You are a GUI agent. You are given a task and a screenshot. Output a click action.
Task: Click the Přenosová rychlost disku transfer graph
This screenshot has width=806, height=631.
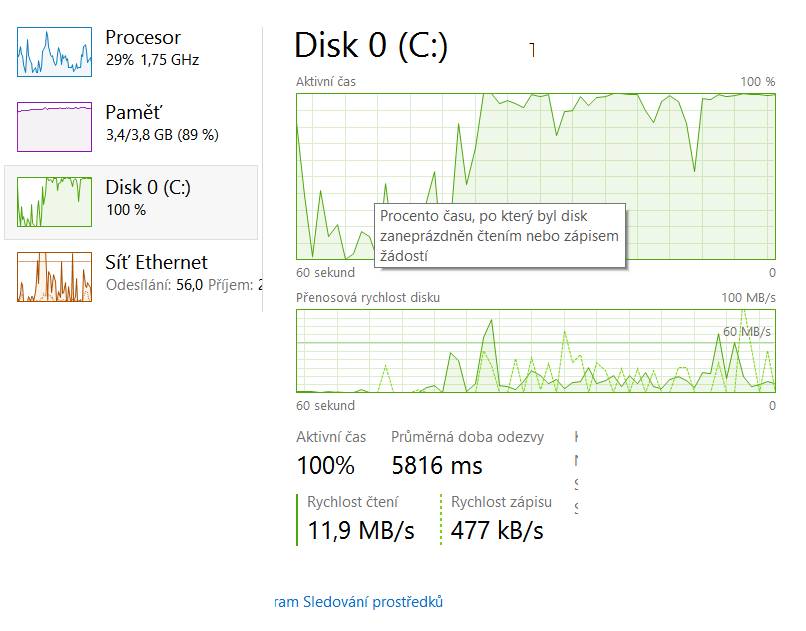[536, 351]
